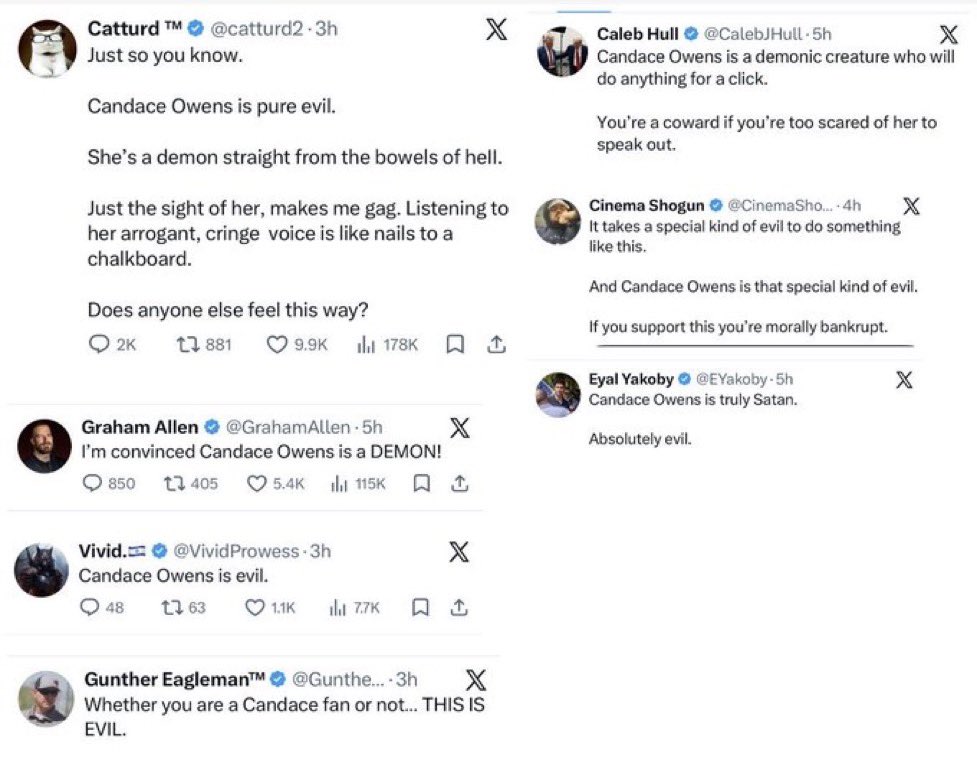977x770 pixels.
Task: Reply to Graham Allen's tweet
Action: [92, 483]
